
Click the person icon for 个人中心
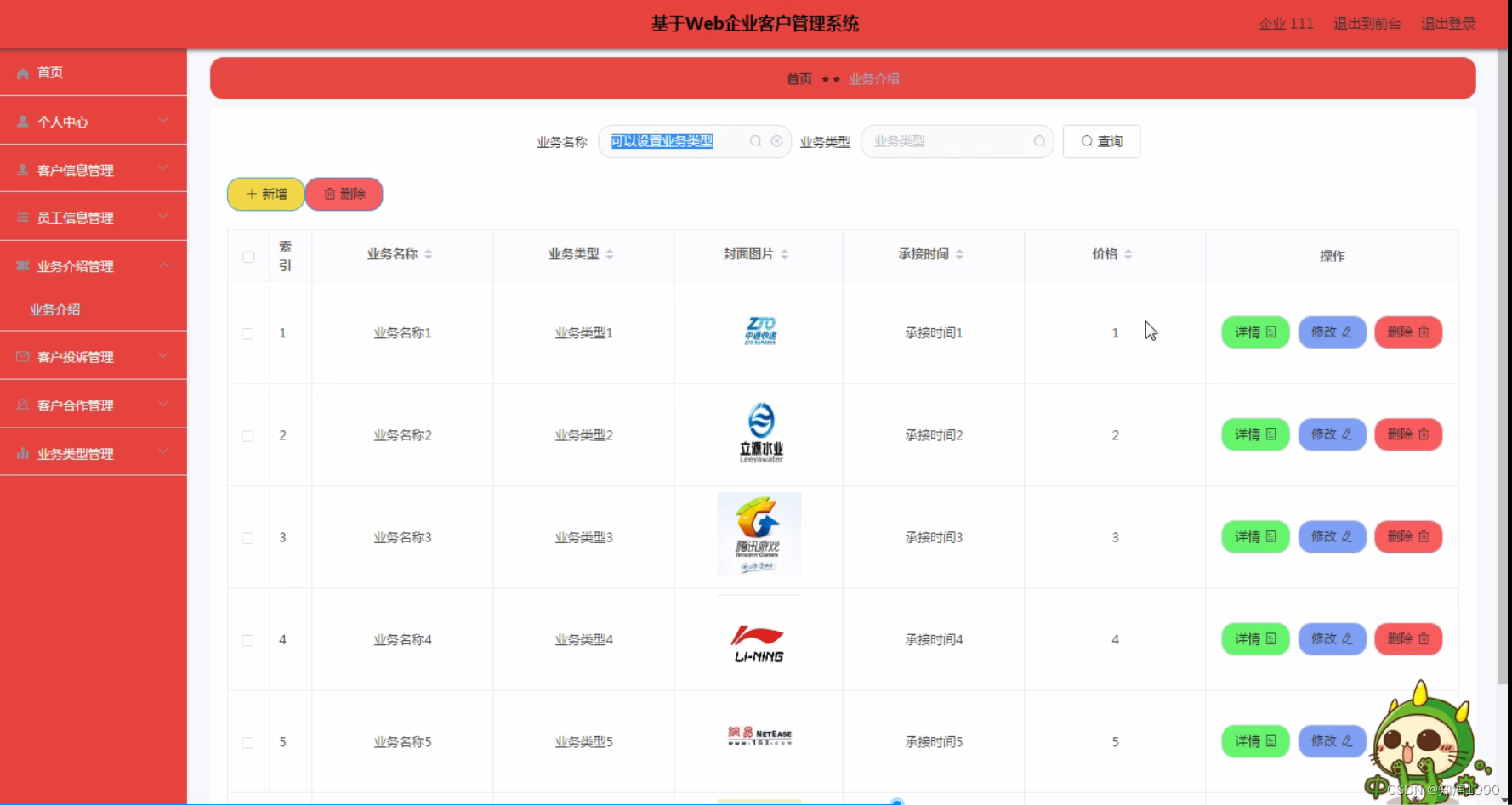pos(21,121)
